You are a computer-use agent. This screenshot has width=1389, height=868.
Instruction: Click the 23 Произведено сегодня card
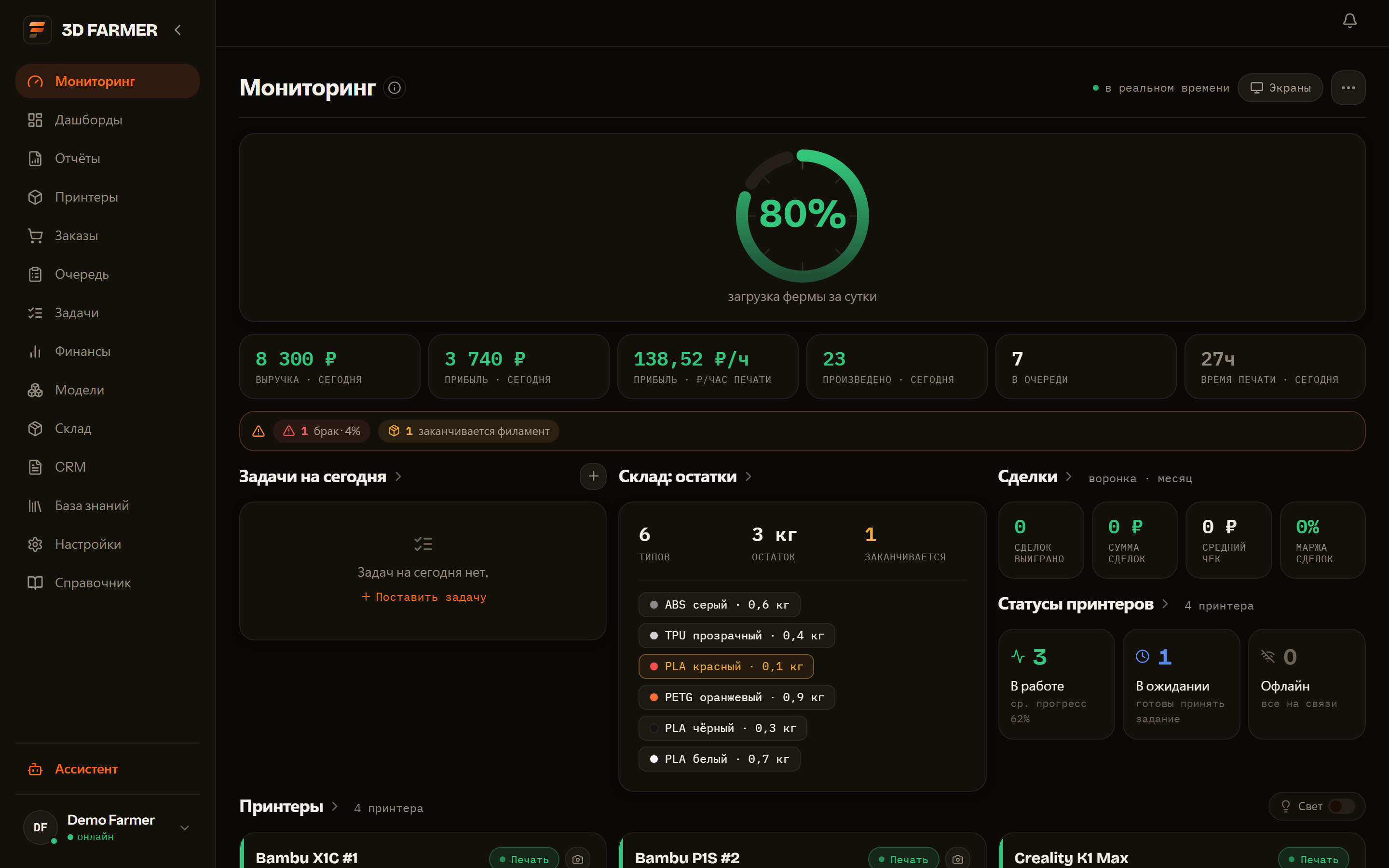[897, 366]
